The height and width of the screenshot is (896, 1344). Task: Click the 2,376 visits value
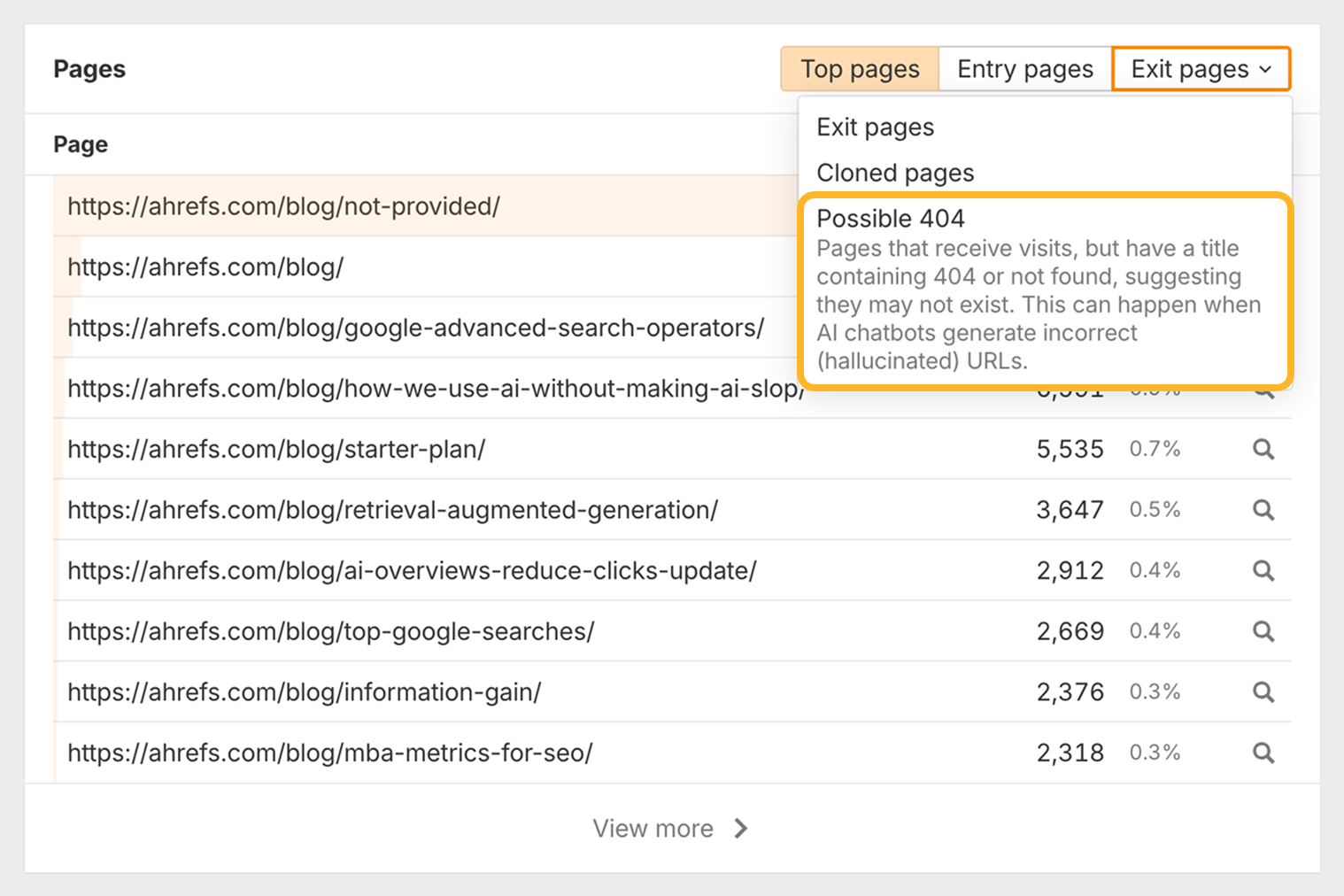coord(1070,692)
